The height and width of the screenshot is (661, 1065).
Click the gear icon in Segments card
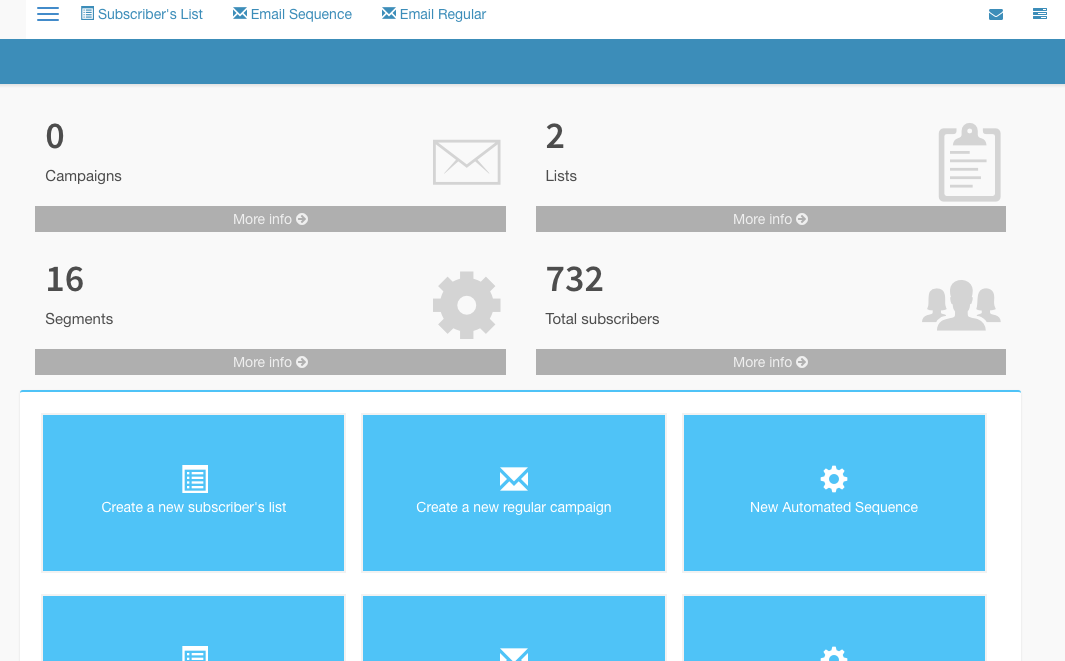tap(466, 305)
